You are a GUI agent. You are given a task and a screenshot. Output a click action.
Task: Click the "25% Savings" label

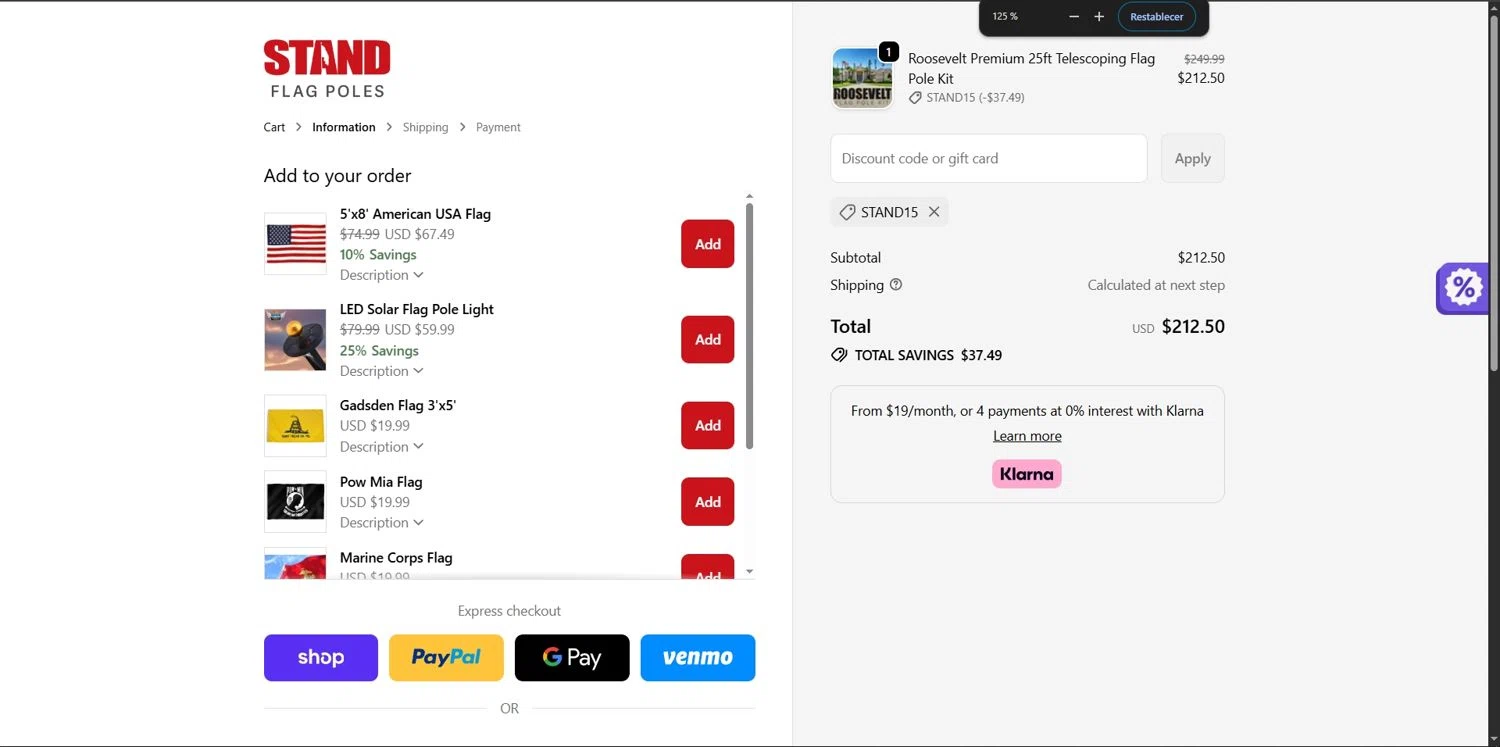tap(379, 351)
